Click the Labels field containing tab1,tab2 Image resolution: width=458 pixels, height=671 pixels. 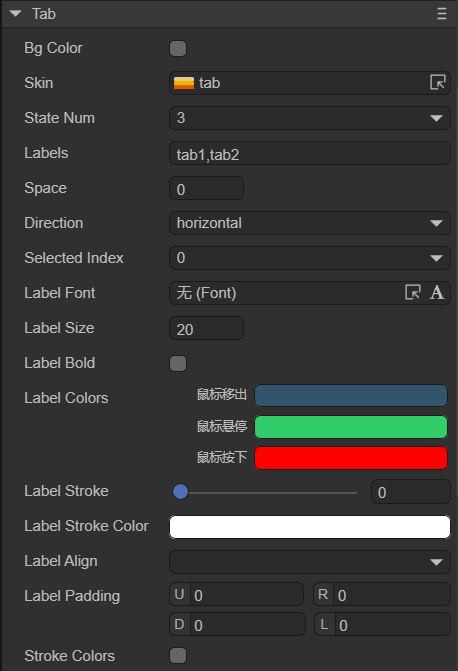[310, 153]
